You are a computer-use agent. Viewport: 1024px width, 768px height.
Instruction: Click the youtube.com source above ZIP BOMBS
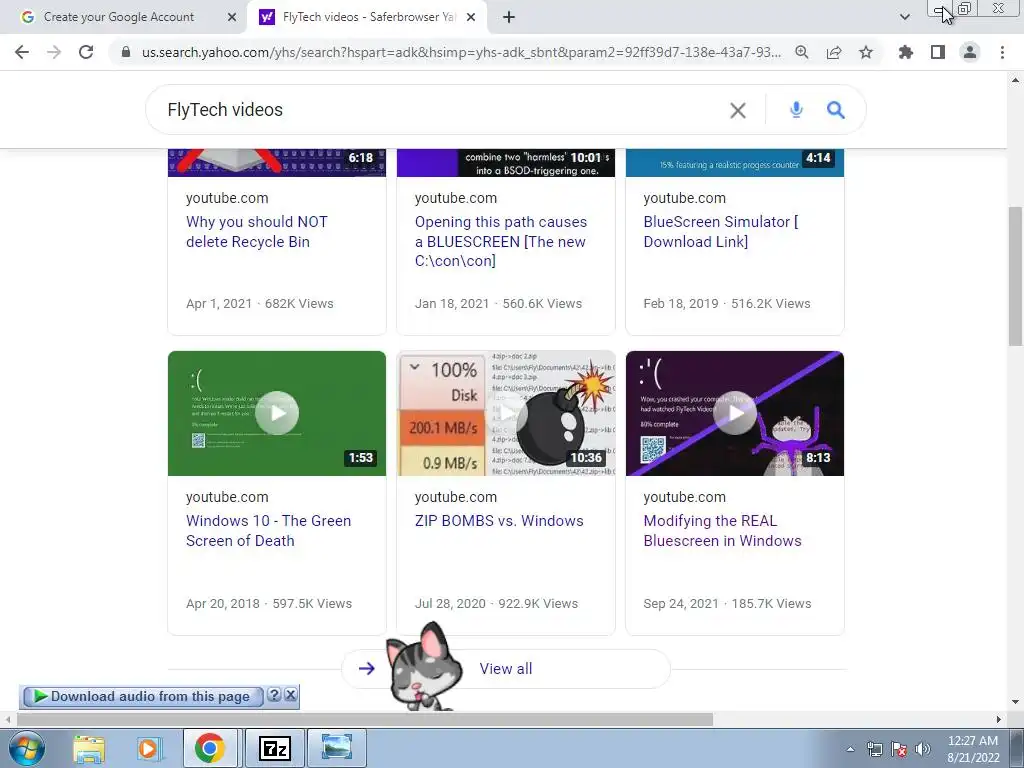(455, 497)
